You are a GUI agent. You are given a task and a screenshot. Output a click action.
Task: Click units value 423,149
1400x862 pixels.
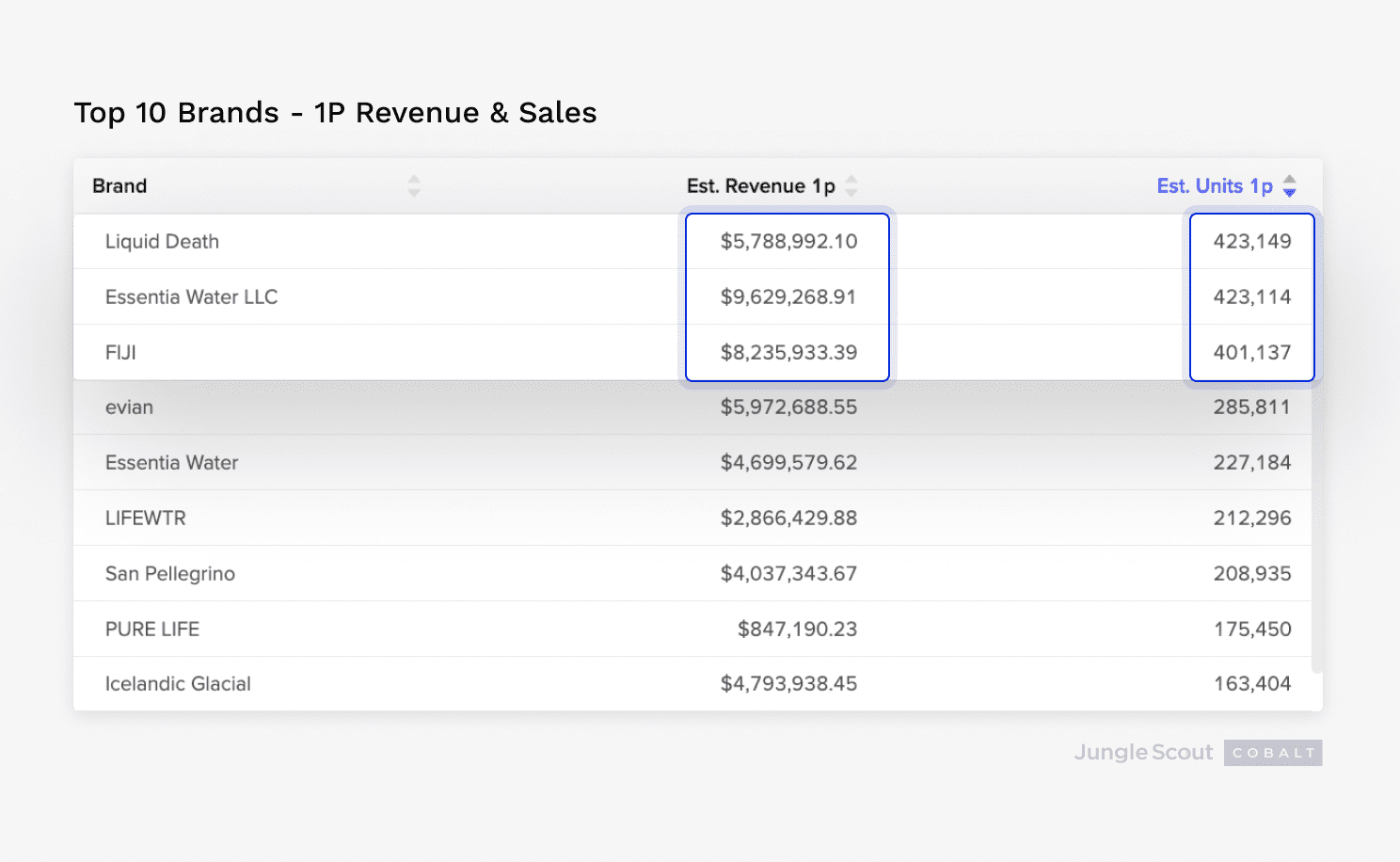tap(1252, 242)
